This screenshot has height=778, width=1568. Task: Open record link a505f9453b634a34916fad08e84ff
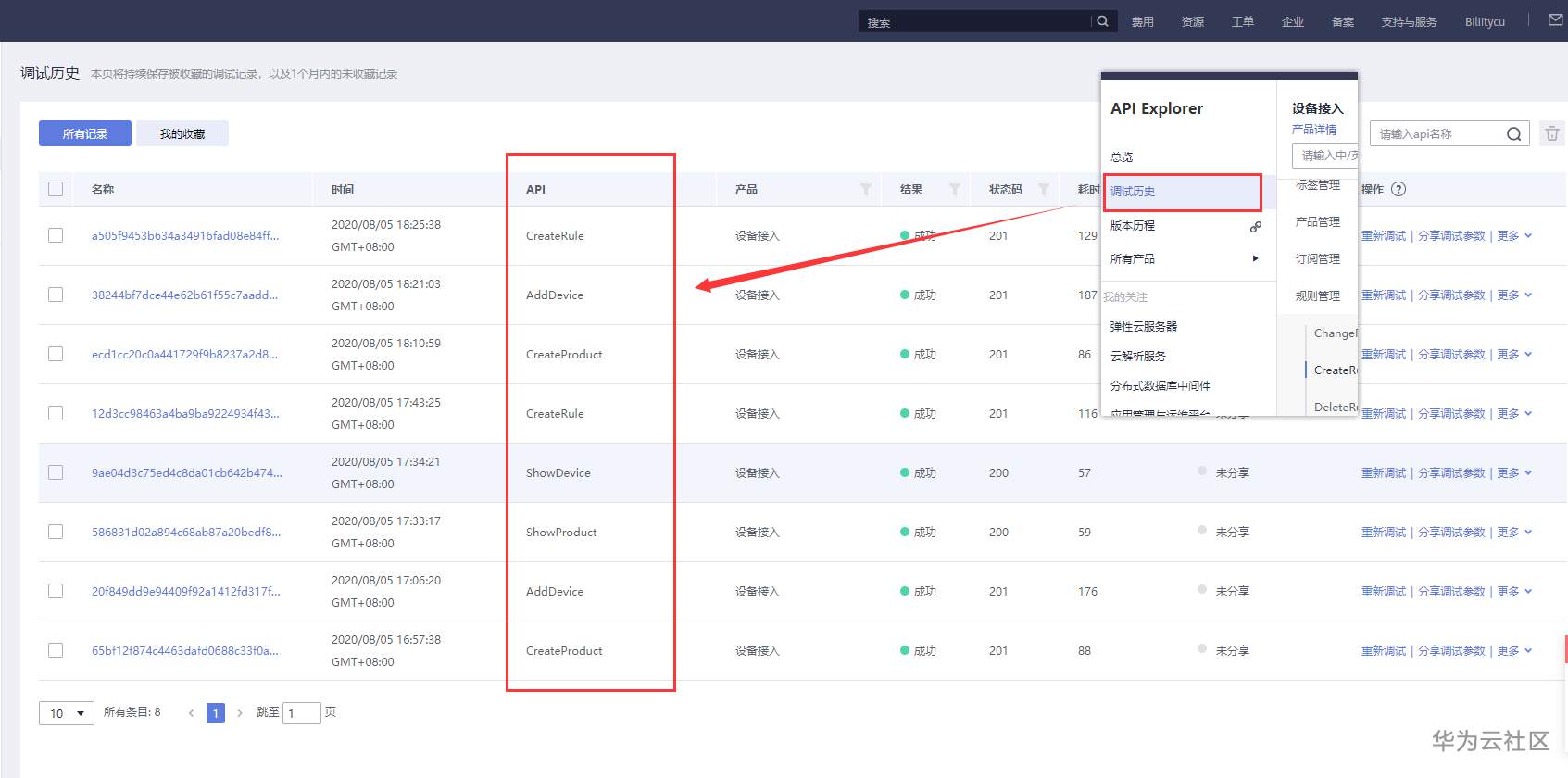(x=185, y=236)
